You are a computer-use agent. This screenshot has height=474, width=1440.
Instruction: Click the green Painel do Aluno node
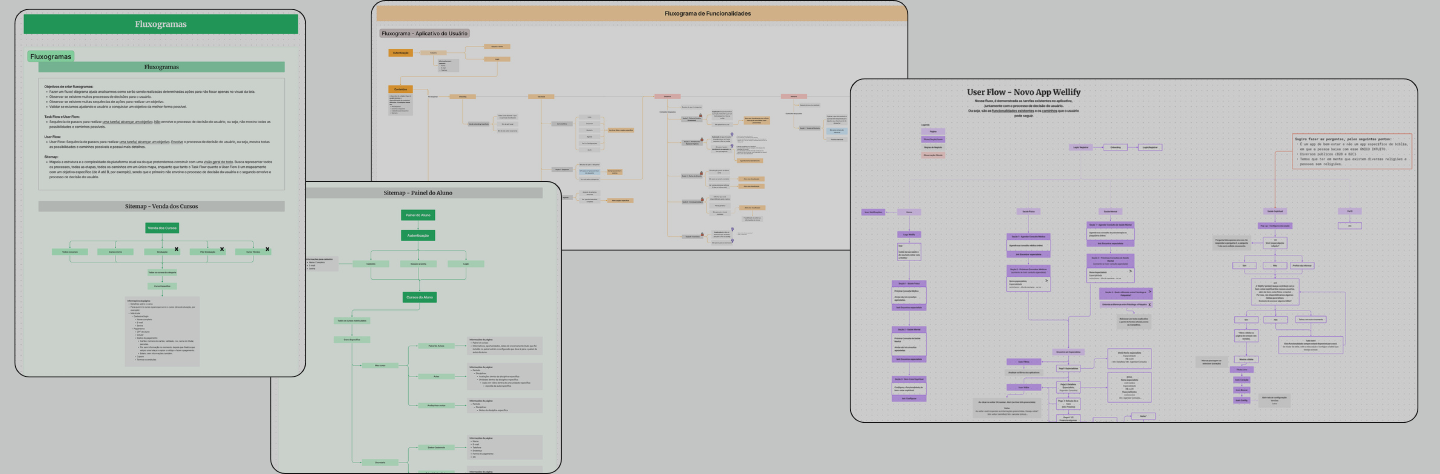point(416,215)
